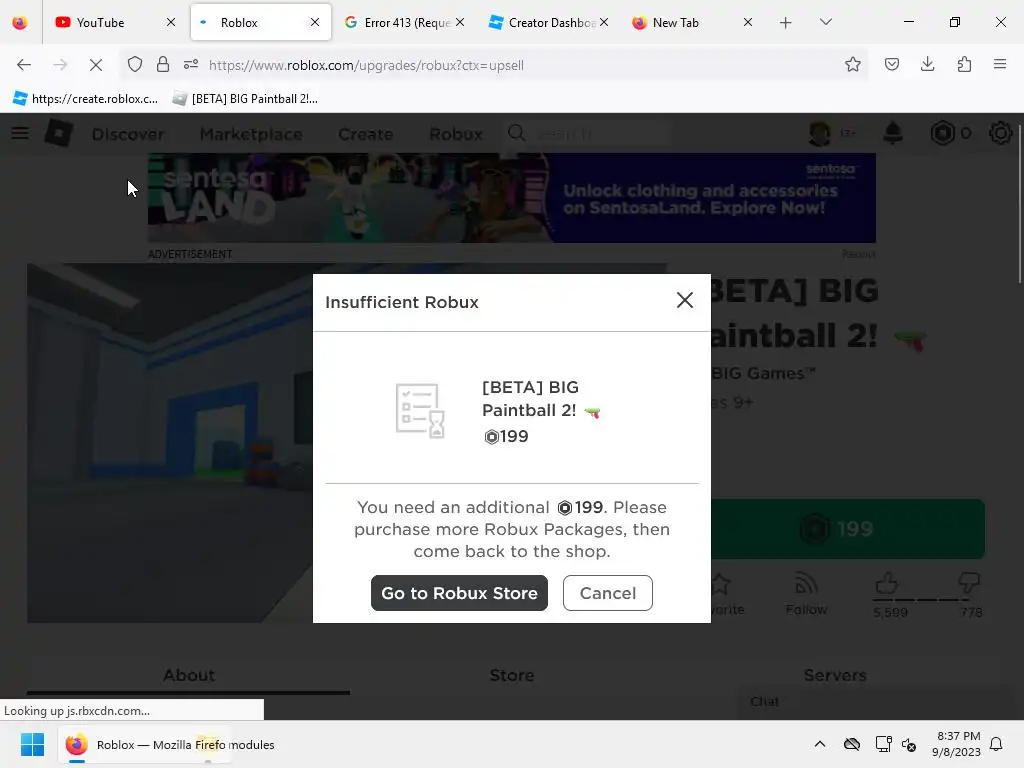This screenshot has width=1024, height=768.
Task: Click the tracking protection shield icon
Action: (x=135, y=65)
